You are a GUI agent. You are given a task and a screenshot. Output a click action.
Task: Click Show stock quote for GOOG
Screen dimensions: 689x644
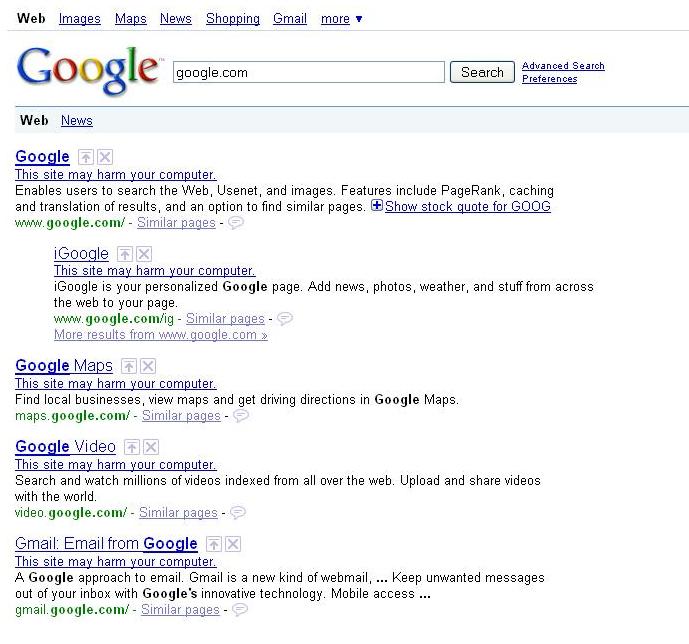pyautogui.click(x=468, y=206)
